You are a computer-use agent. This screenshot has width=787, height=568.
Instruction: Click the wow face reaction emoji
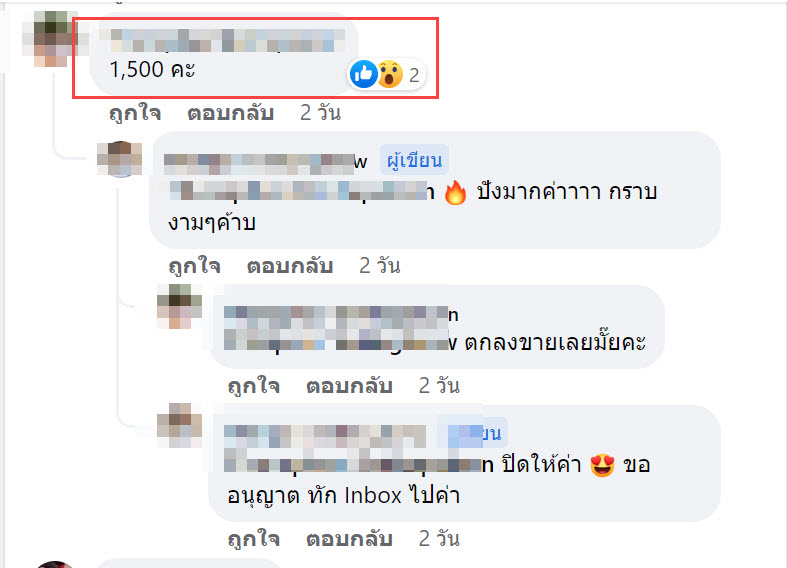(390, 74)
